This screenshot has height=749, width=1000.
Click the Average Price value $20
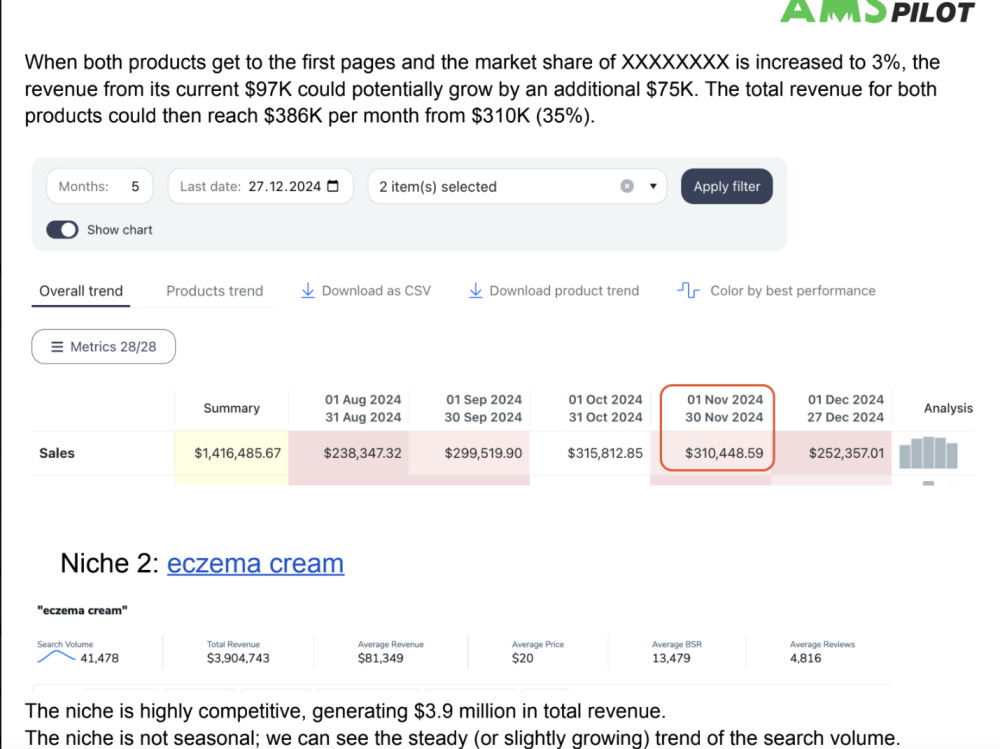coord(522,658)
